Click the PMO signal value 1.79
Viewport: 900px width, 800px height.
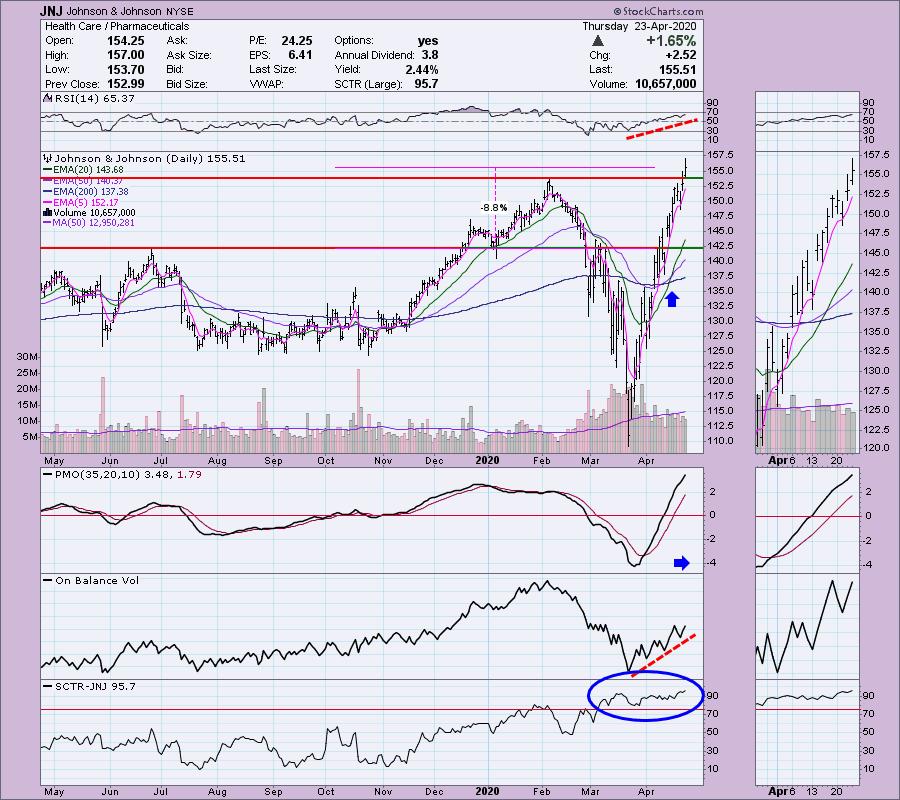click(x=189, y=475)
